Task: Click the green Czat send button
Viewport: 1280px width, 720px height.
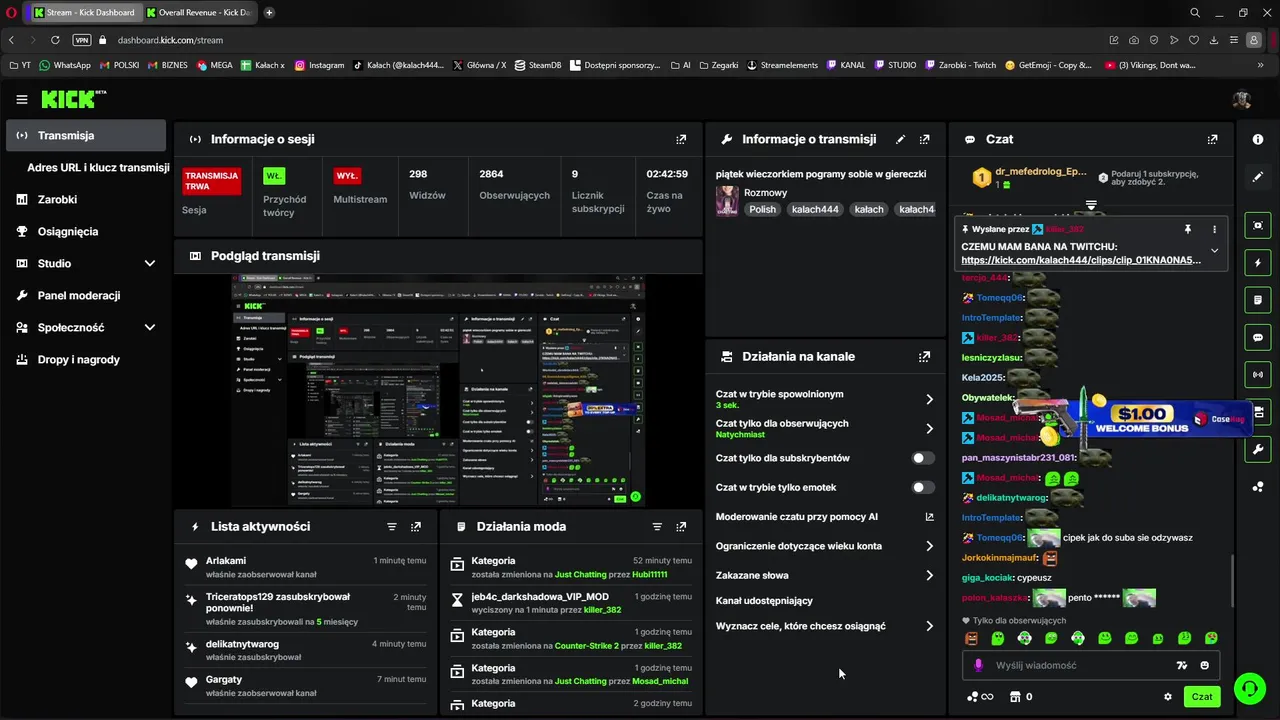Action: (1202, 697)
